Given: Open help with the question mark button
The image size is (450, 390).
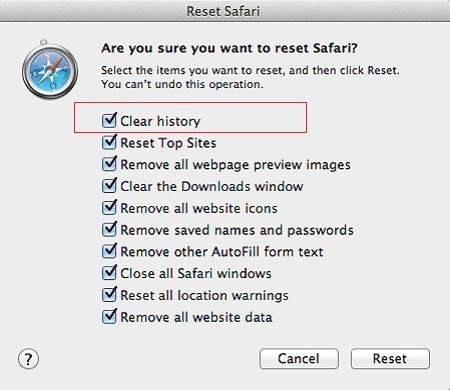Looking at the screenshot, I should coord(28,359).
